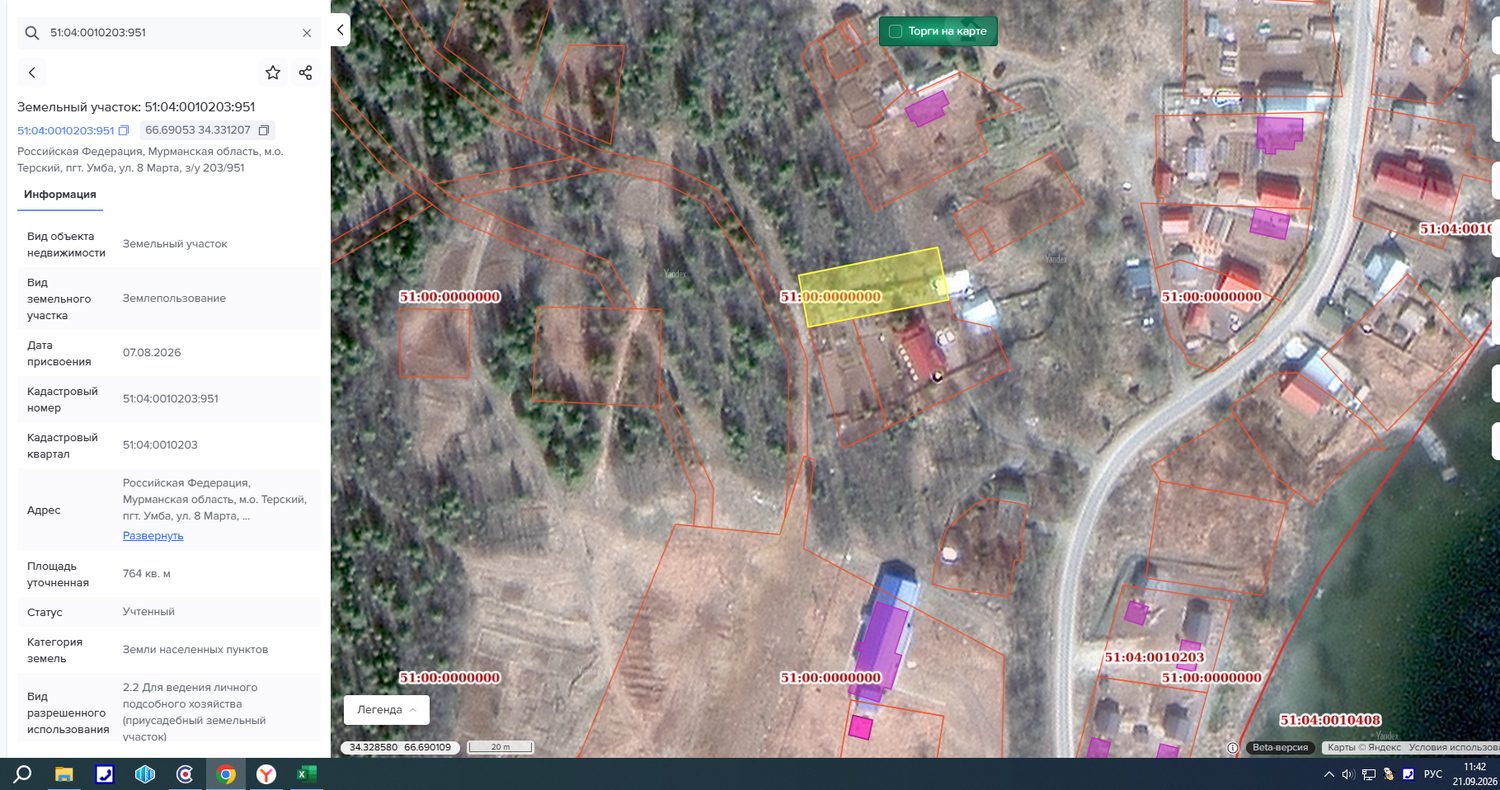Select the Кадастровый квартал value 51:04:0010203
Viewport: 1500px width, 790px height.
pos(159,445)
